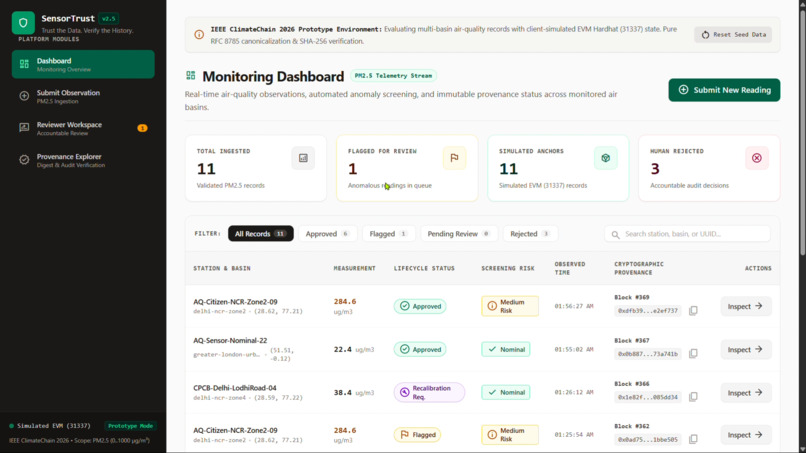Select the Rejected filter
This screenshot has height=453, width=806.
pos(530,233)
